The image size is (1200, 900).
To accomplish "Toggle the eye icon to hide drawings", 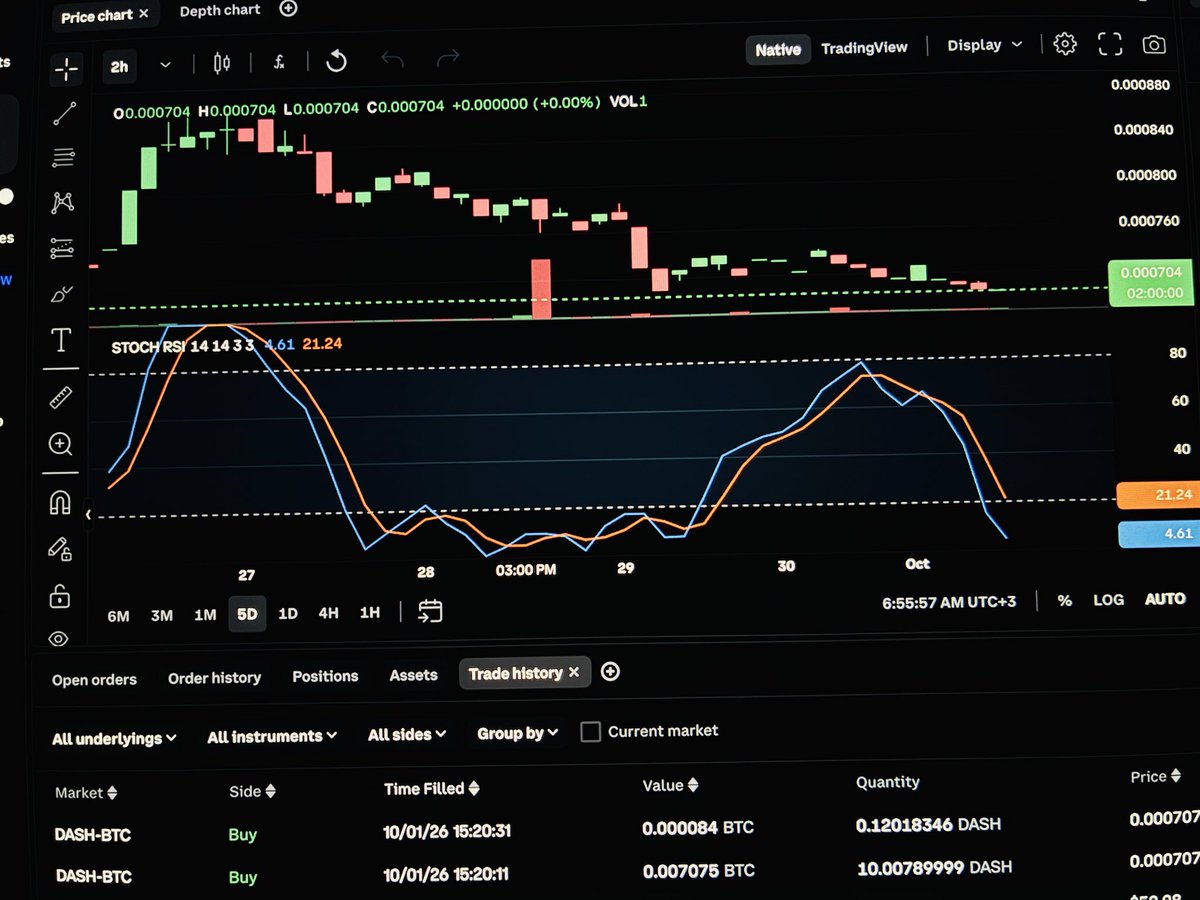I will click(59, 639).
